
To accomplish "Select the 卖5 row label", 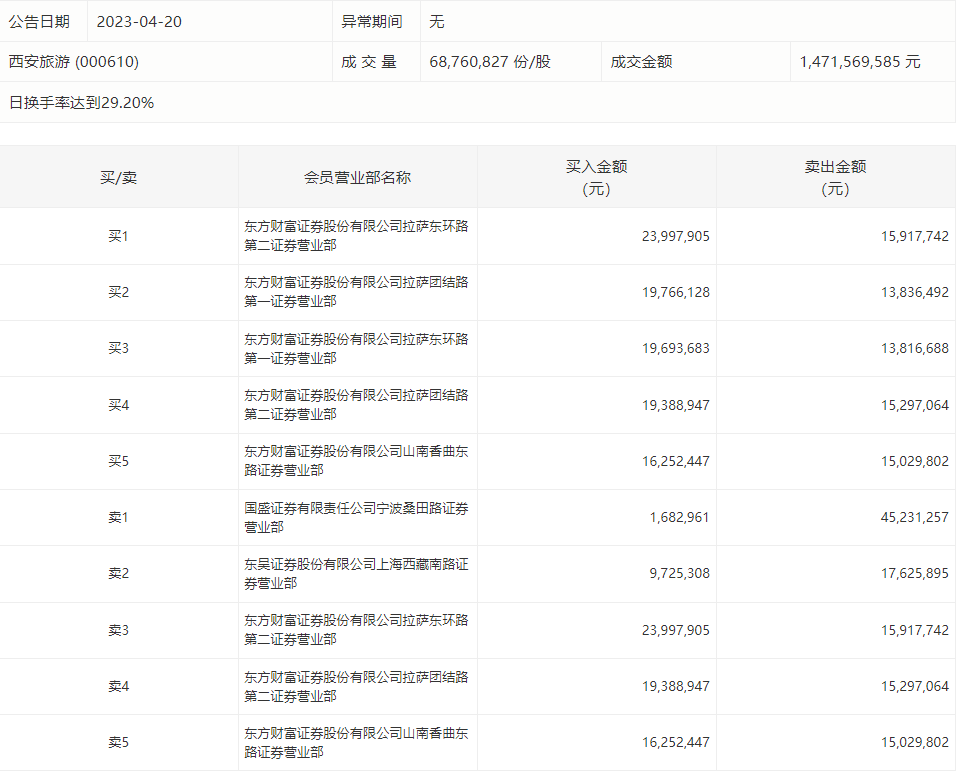I will (x=119, y=743).
